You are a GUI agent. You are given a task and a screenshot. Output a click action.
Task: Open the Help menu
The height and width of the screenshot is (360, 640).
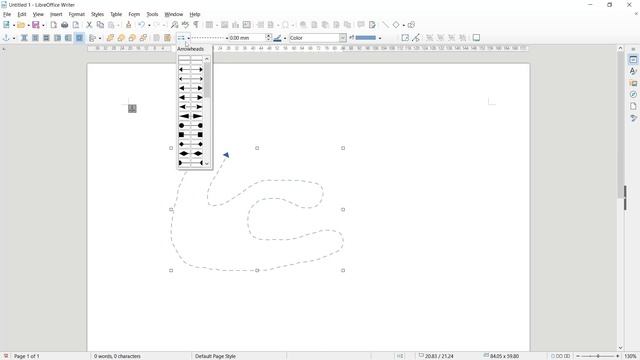[195, 14]
